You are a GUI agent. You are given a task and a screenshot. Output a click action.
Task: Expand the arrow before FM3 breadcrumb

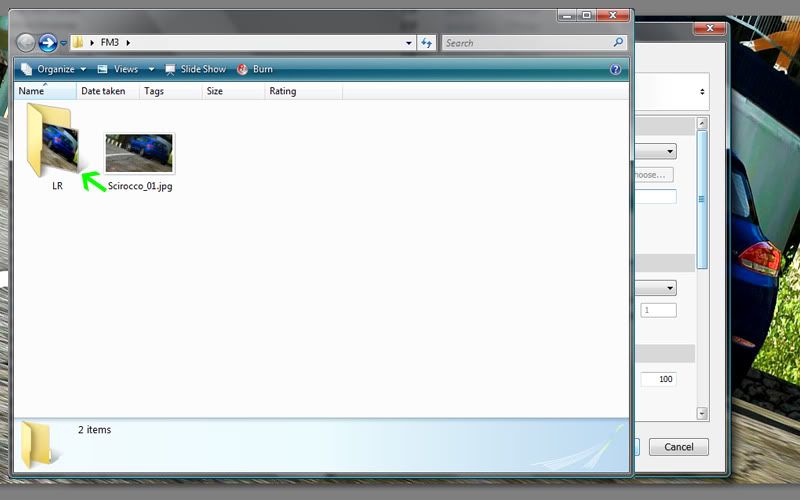(92, 43)
